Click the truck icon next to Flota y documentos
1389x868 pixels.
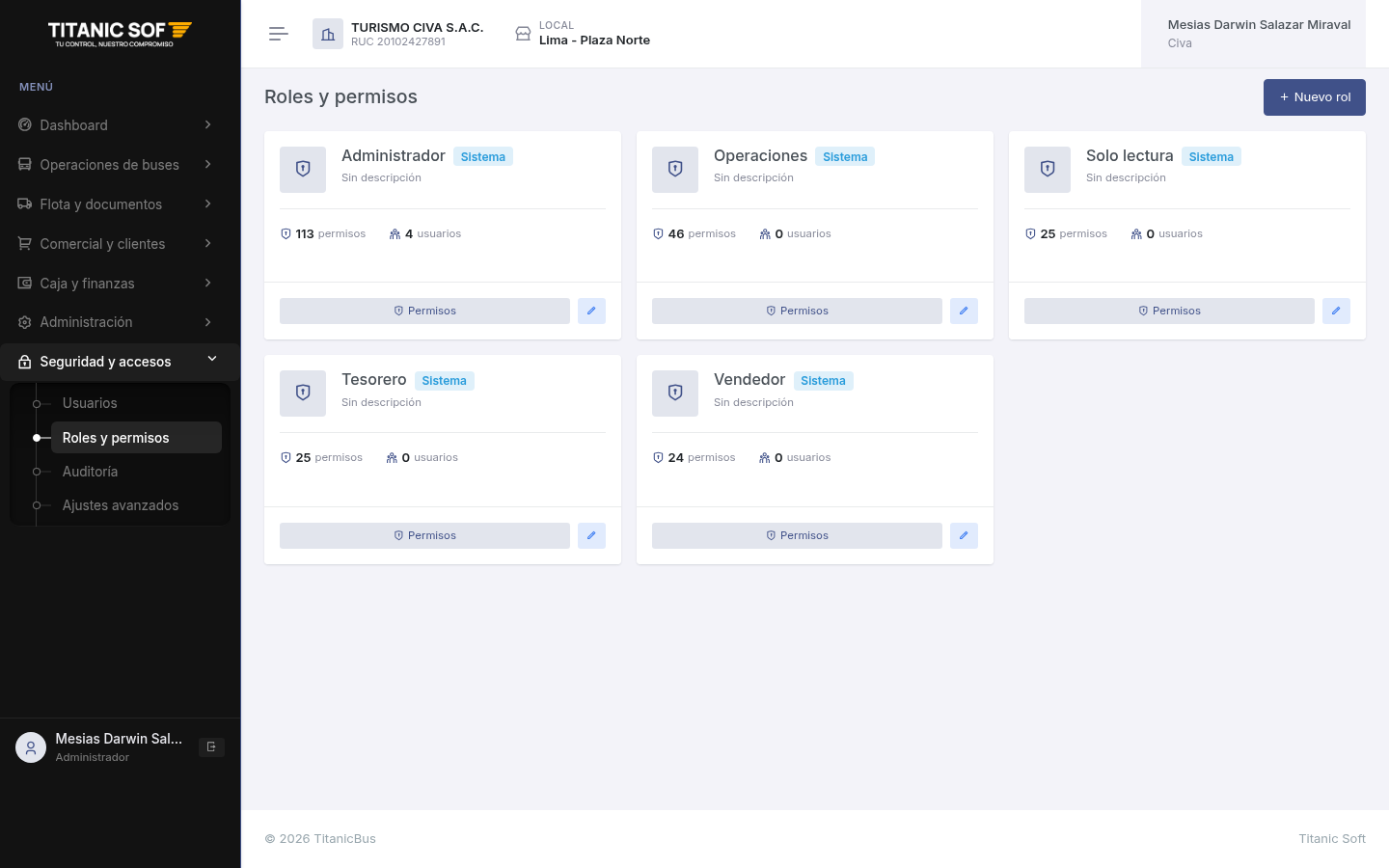click(x=25, y=204)
